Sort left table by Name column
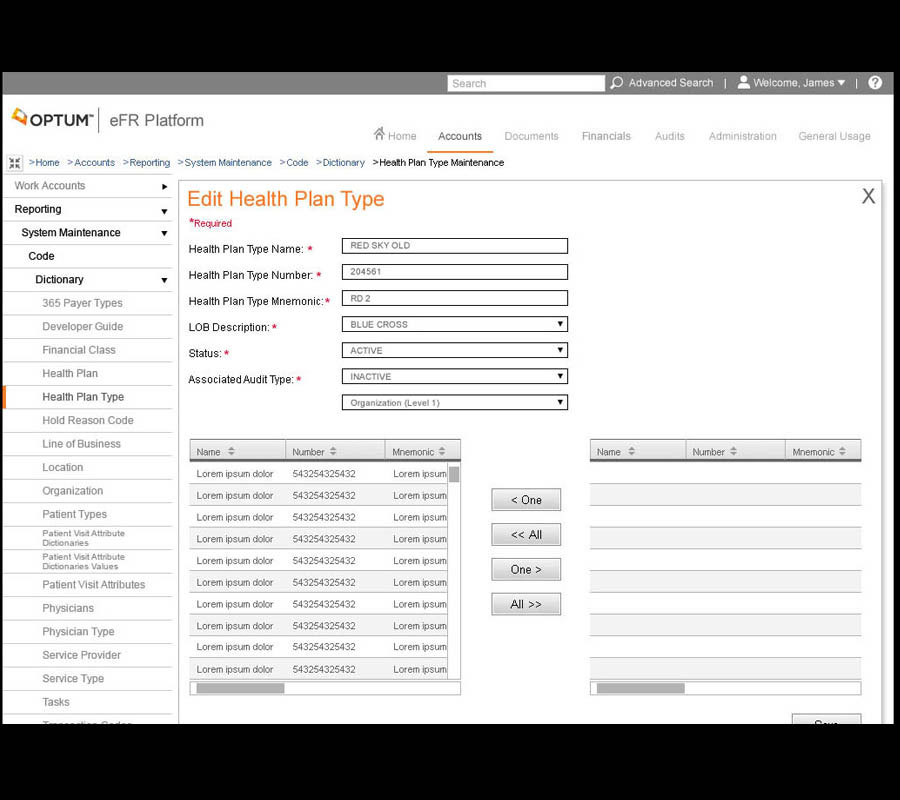 tap(231, 452)
